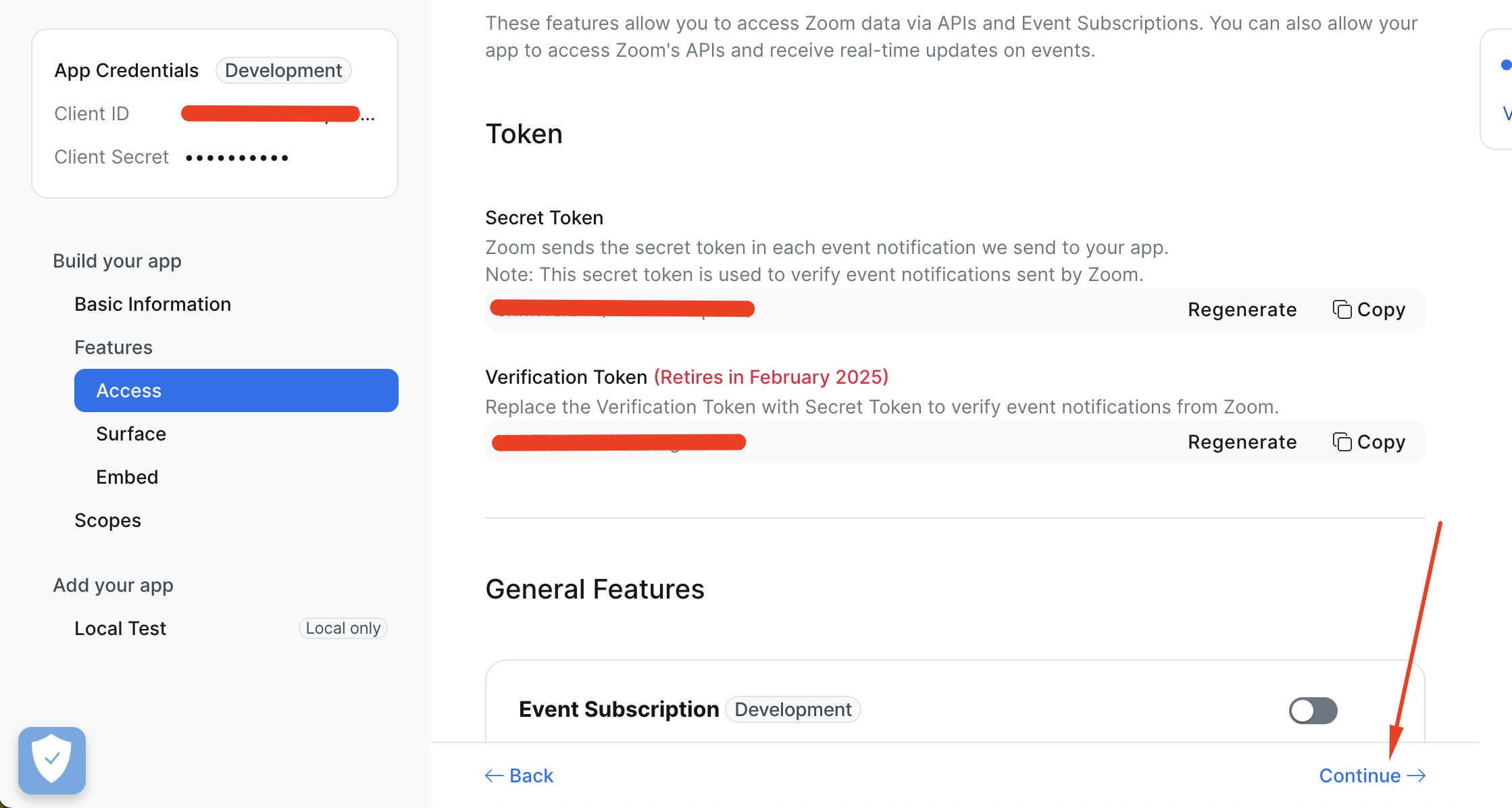Enable the Event Subscription toggle
1512x808 pixels.
pos(1313,710)
